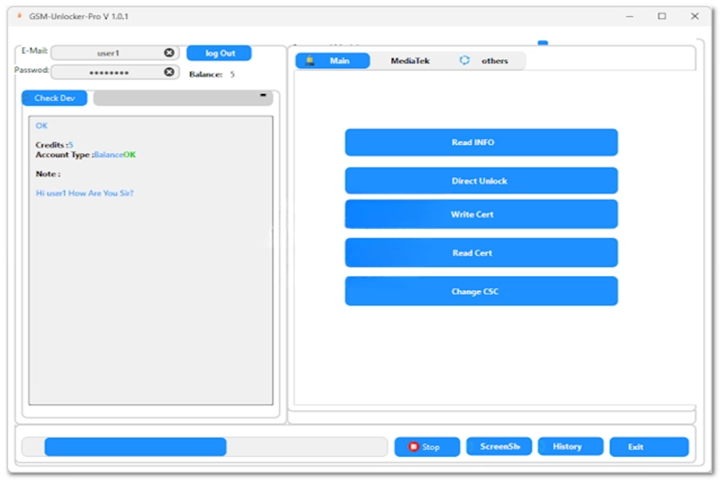Click the refresh icon beside others tab
Image resolution: width=720 pixels, height=480 pixels.
(465, 61)
